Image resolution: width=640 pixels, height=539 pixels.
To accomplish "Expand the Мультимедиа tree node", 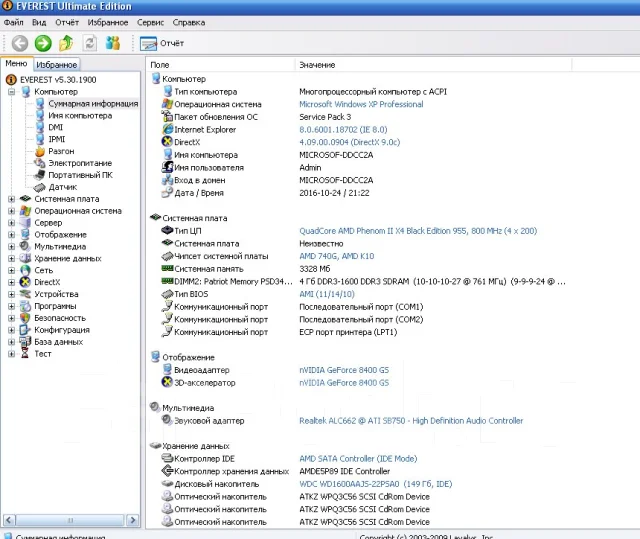I will tap(11, 246).
